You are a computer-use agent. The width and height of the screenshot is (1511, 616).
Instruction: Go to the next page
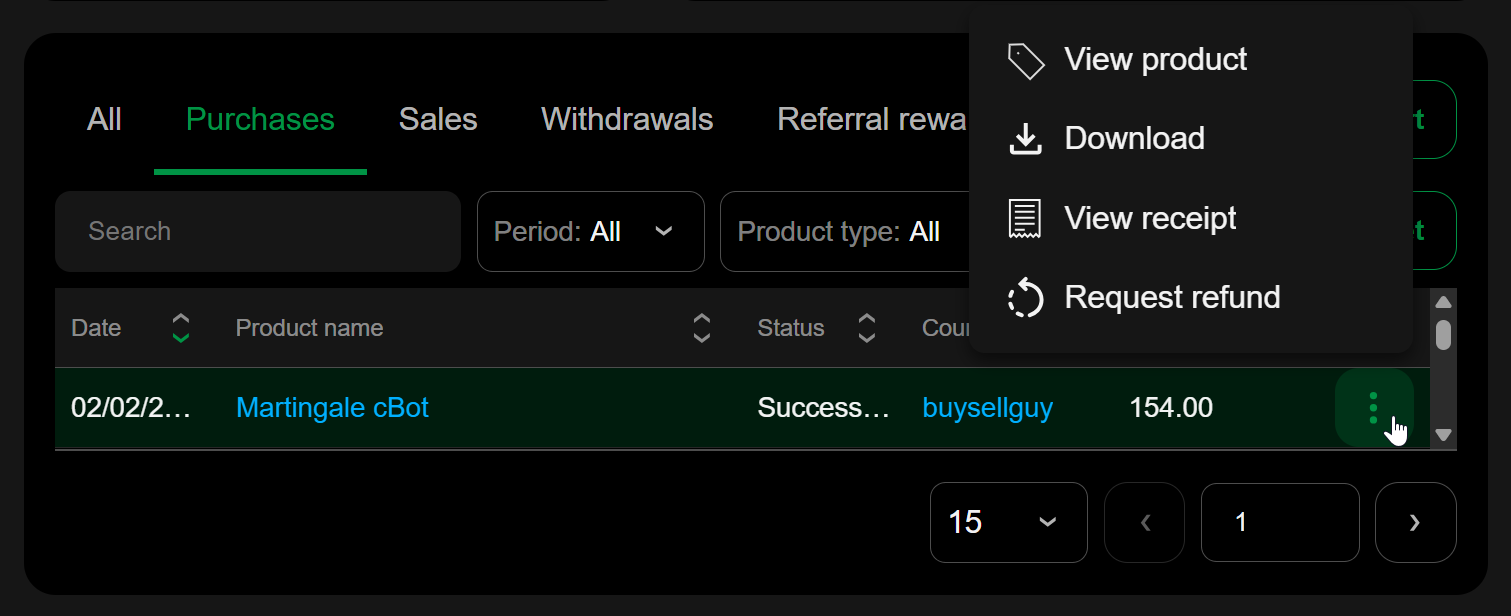click(x=1415, y=522)
